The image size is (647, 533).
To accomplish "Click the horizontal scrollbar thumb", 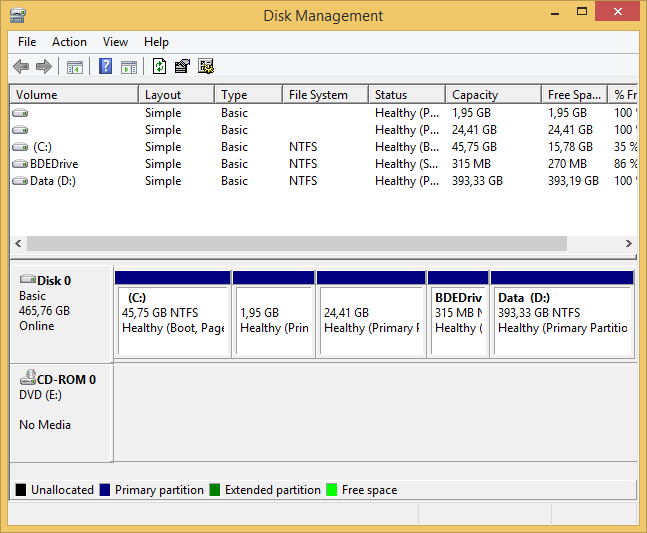I will [x=297, y=243].
